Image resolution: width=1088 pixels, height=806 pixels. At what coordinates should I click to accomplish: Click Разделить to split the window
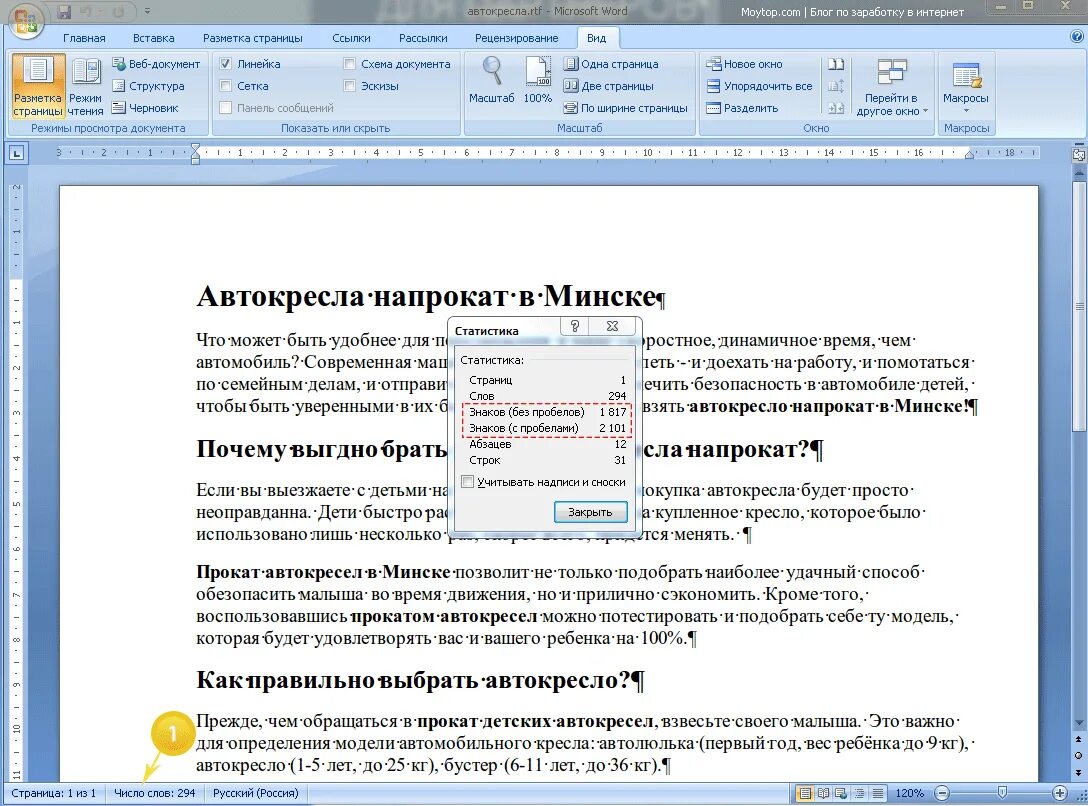pos(742,108)
